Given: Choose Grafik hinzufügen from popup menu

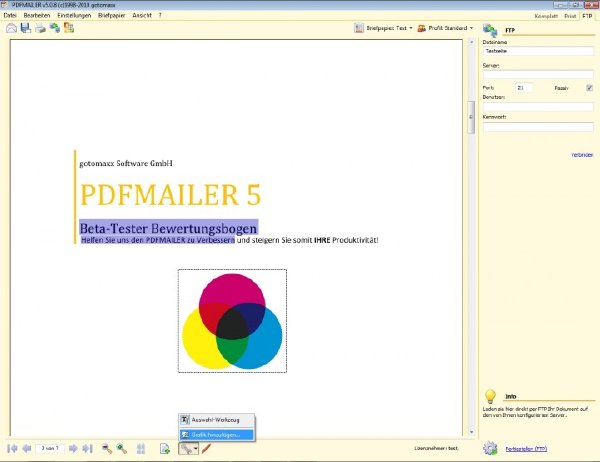Looking at the screenshot, I should (x=217, y=435).
